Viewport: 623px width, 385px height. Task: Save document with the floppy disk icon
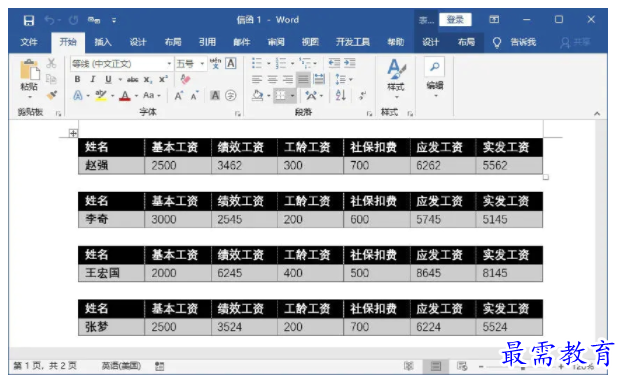tap(29, 20)
